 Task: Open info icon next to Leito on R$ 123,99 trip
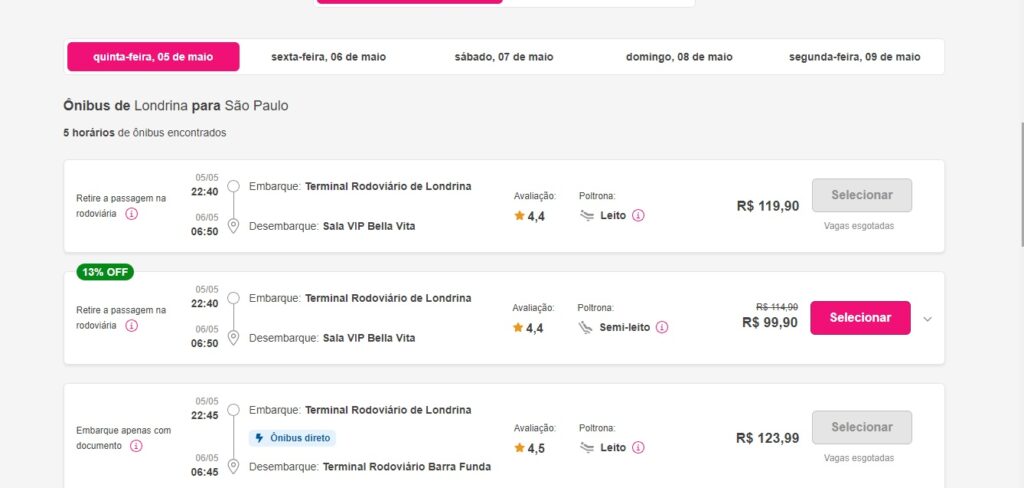point(638,447)
